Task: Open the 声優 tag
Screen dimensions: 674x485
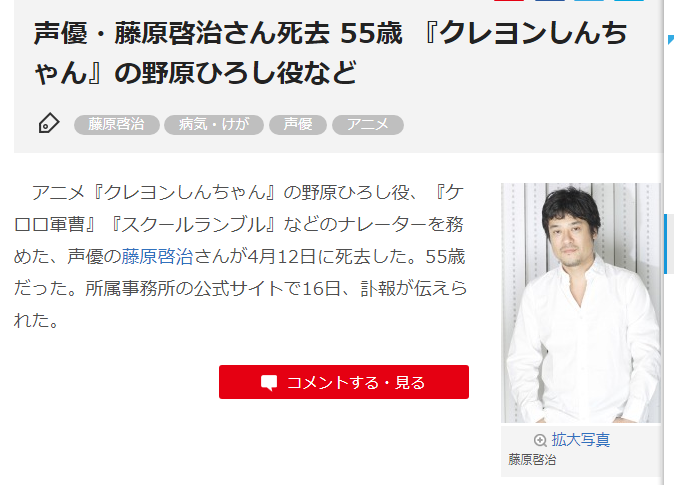Action: coord(298,125)
